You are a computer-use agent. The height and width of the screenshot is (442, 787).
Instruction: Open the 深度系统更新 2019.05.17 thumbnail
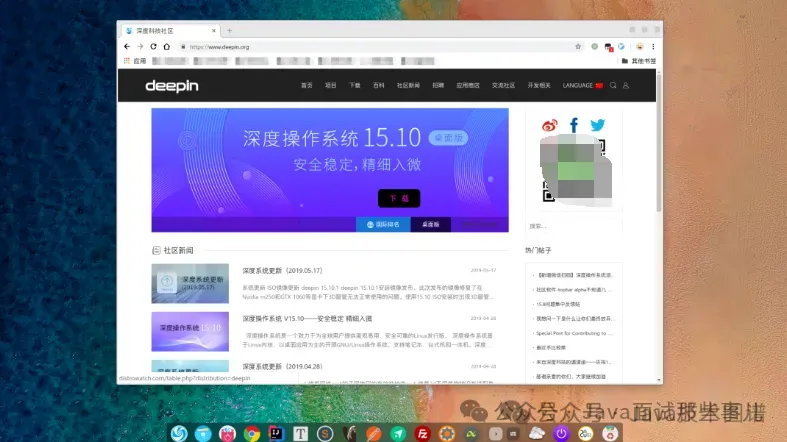[x=190, y=283]
